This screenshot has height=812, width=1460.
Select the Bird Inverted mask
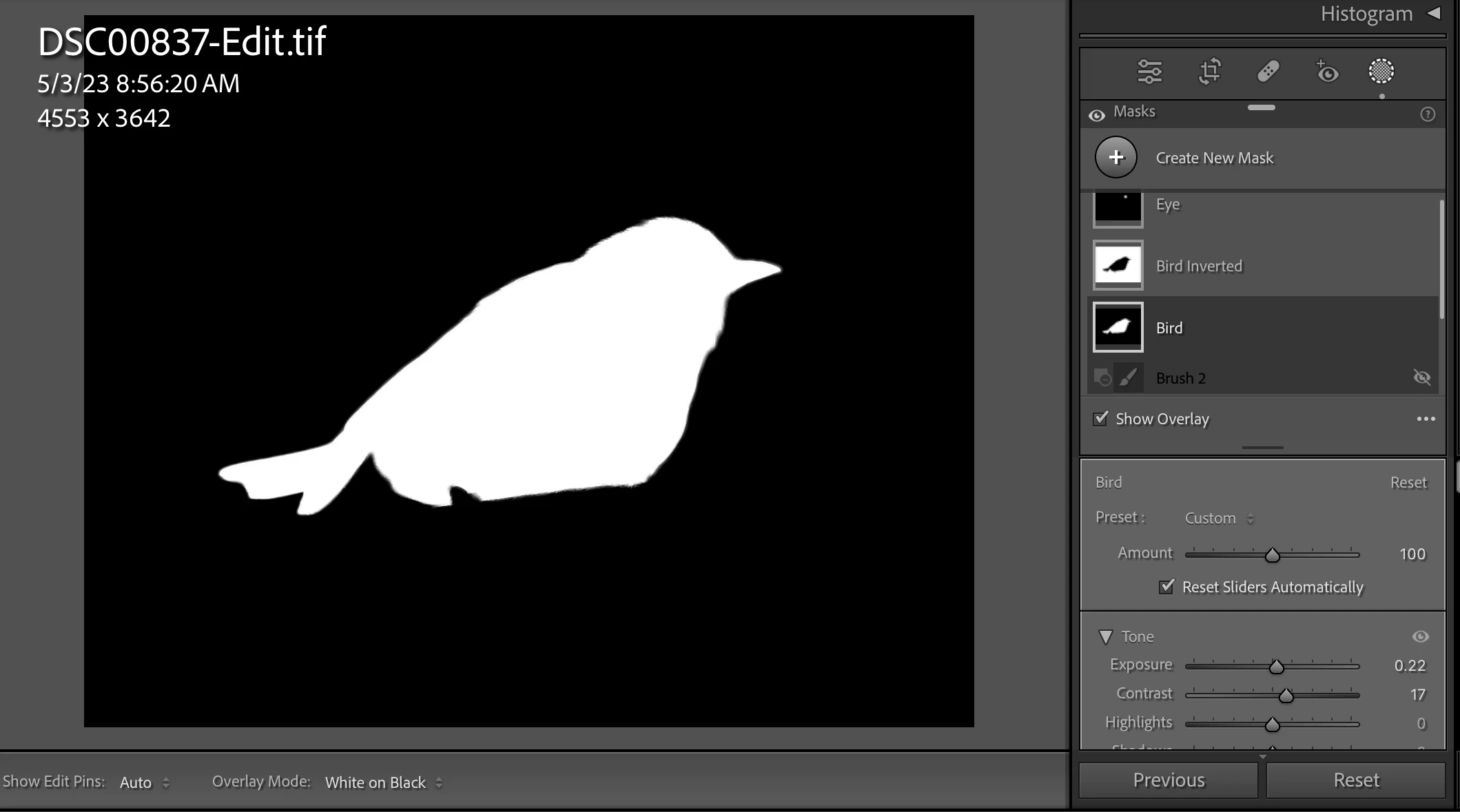point(1199,266)
